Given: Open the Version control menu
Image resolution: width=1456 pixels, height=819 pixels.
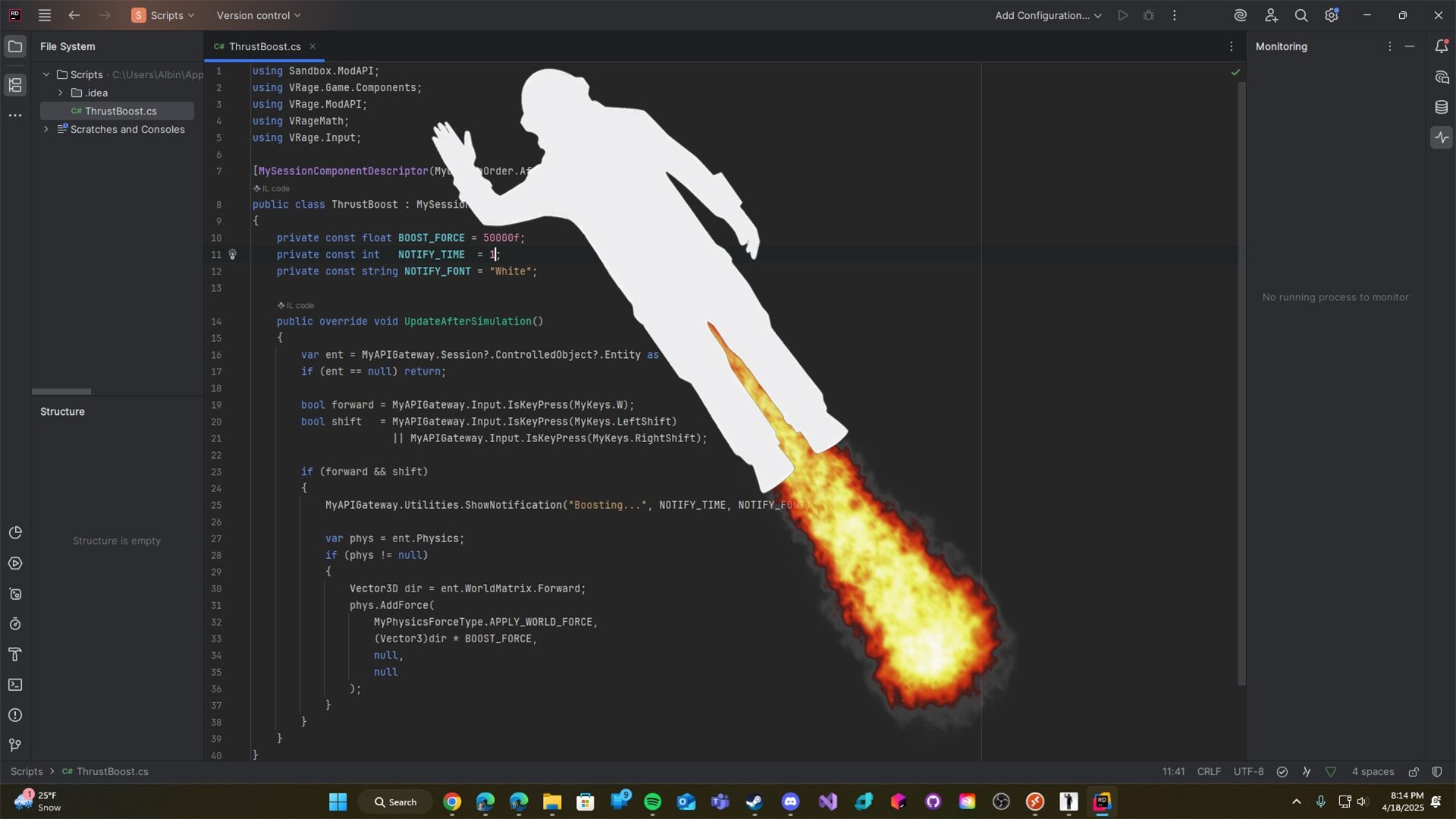Looking at the screenshot, I should point(259,15).
